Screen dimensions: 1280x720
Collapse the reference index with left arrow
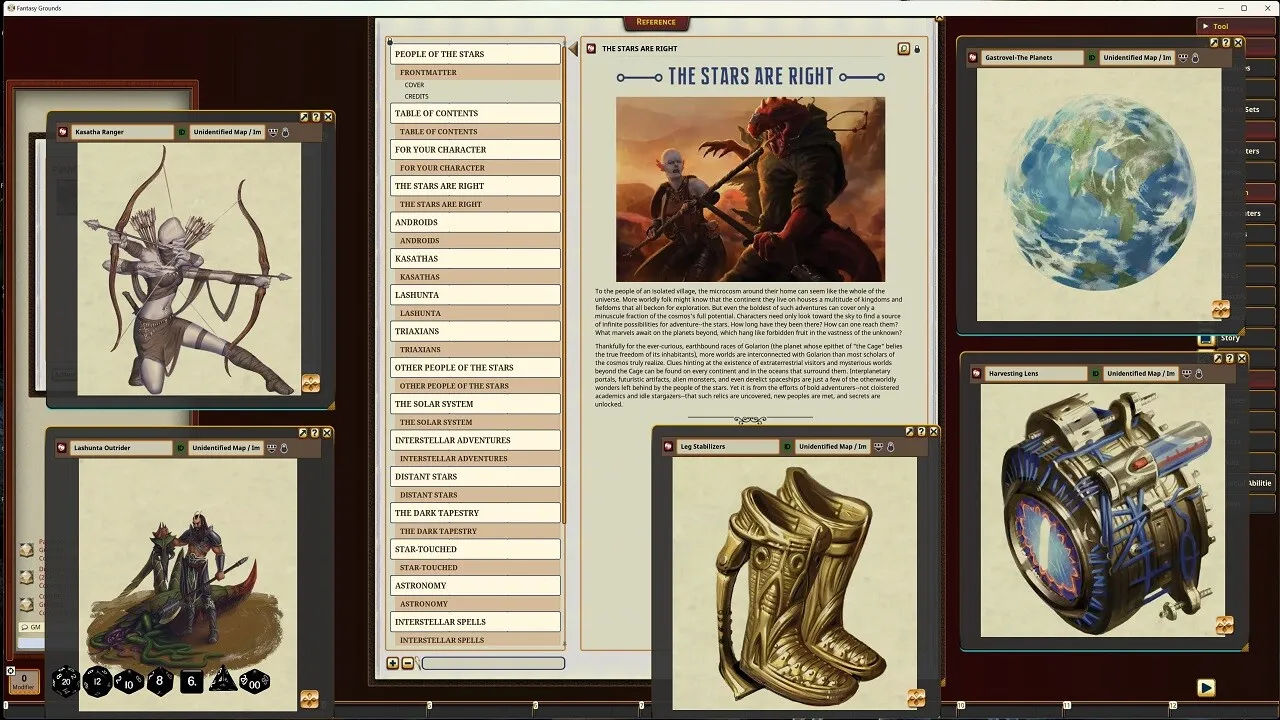click(x=573, y=49)
